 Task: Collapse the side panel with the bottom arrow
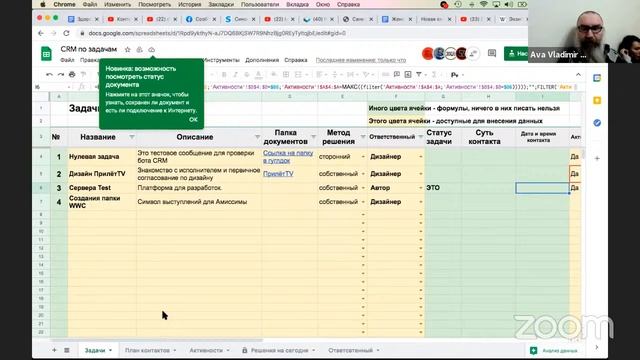[x=597, y=347]
